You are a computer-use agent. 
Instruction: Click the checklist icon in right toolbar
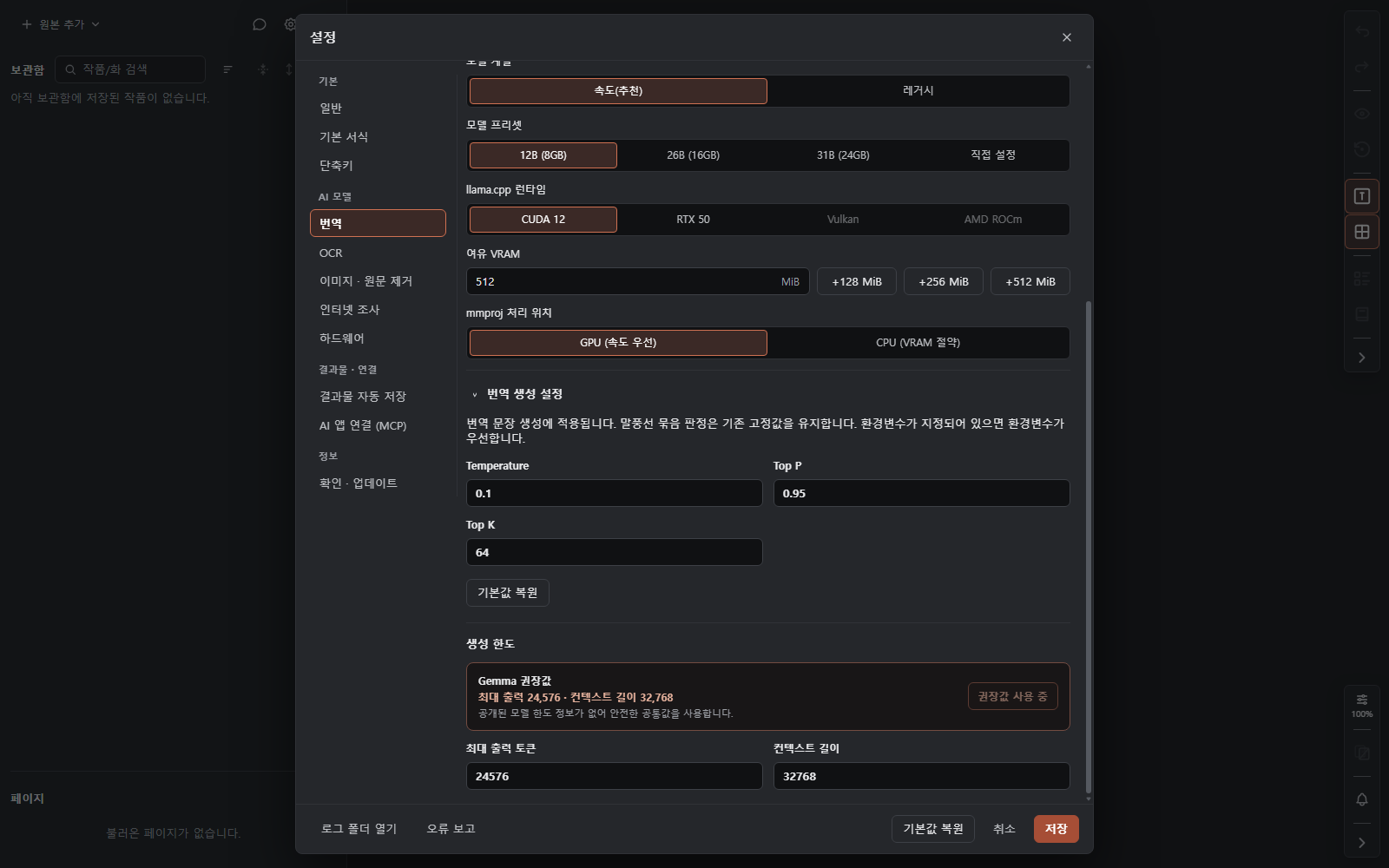coord(1362,279)
